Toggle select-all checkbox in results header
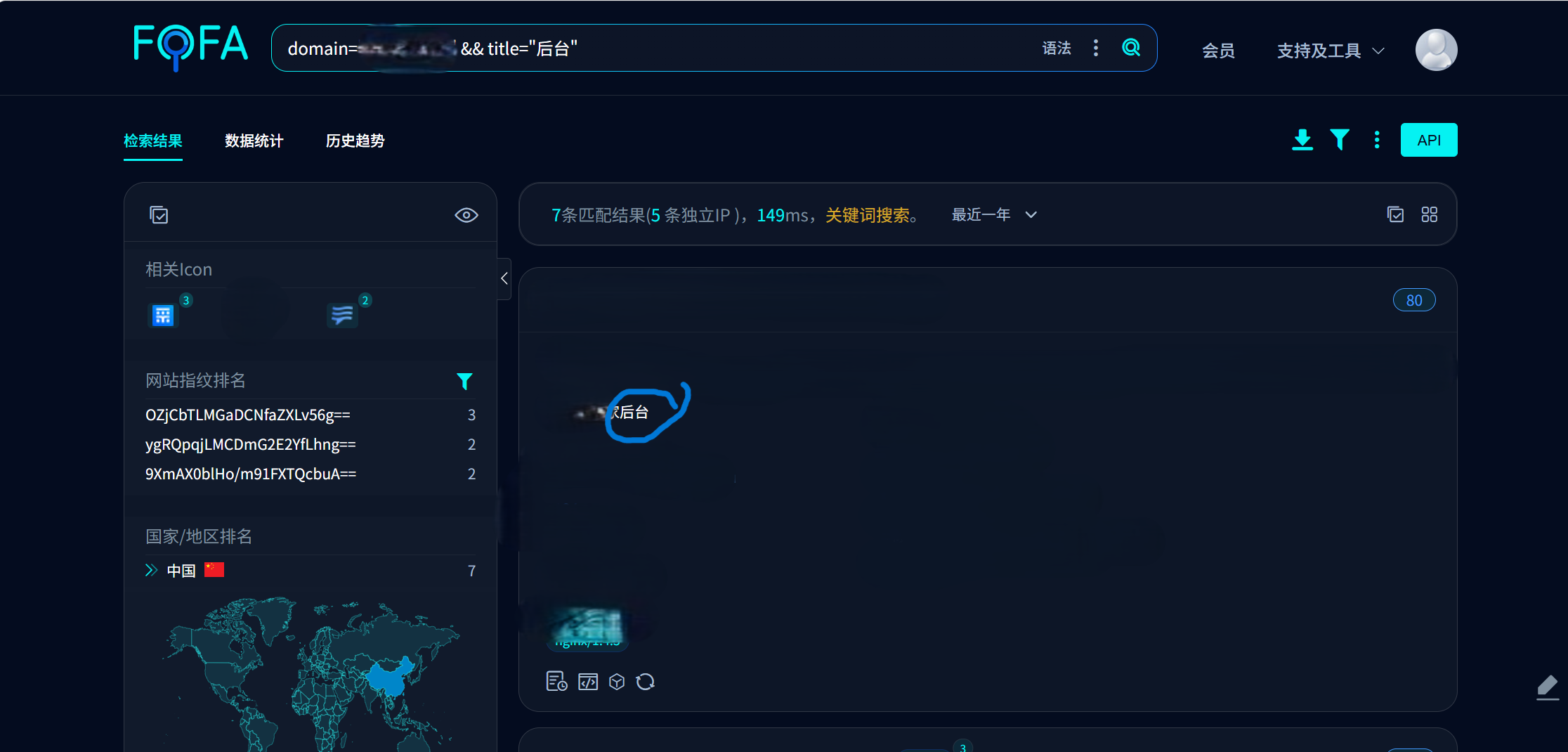This screenshot has width=1568, height=752. point(1396,214)
